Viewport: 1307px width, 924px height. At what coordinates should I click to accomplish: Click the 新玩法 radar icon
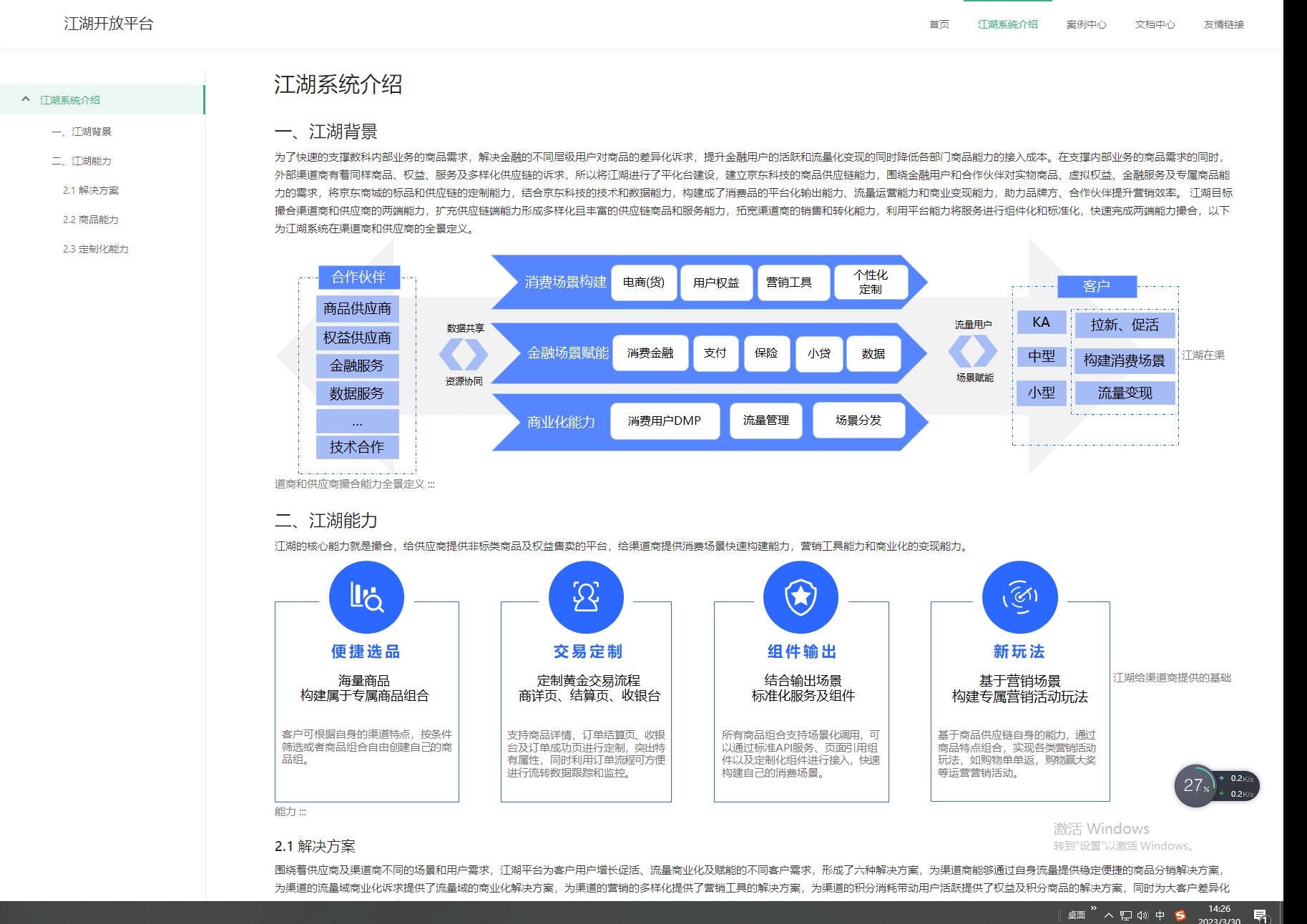tap(1020, 597)
